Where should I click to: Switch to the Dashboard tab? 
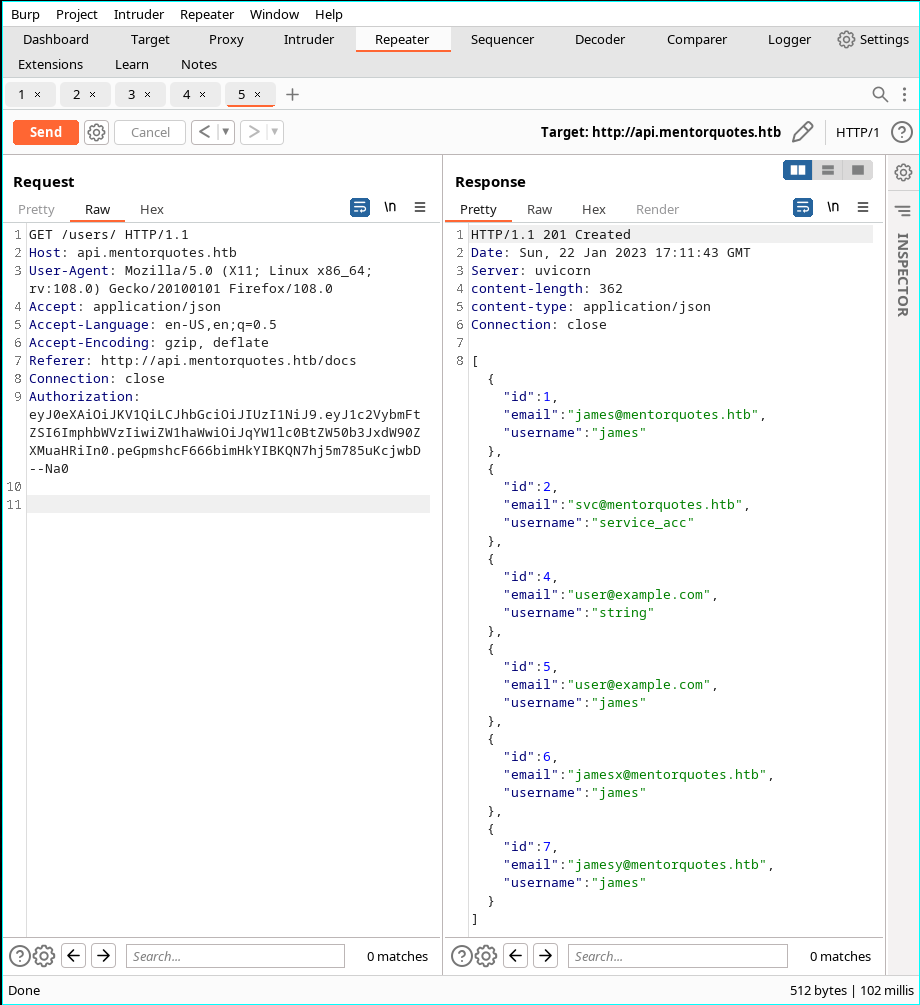tap(56, 40)
